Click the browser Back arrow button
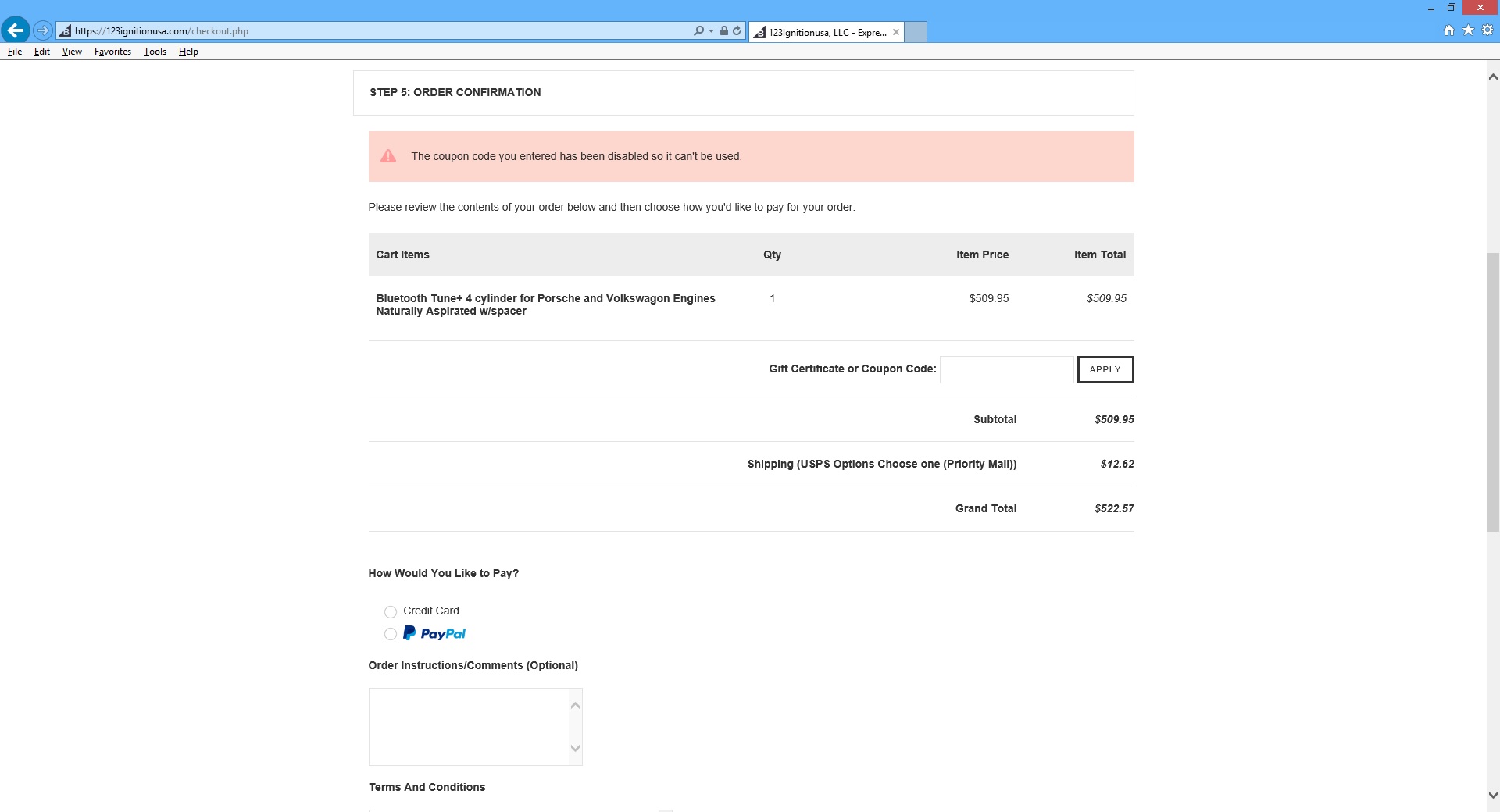Image resolution: width=1500 pixels, height=812 pixels. coord(16,30)
